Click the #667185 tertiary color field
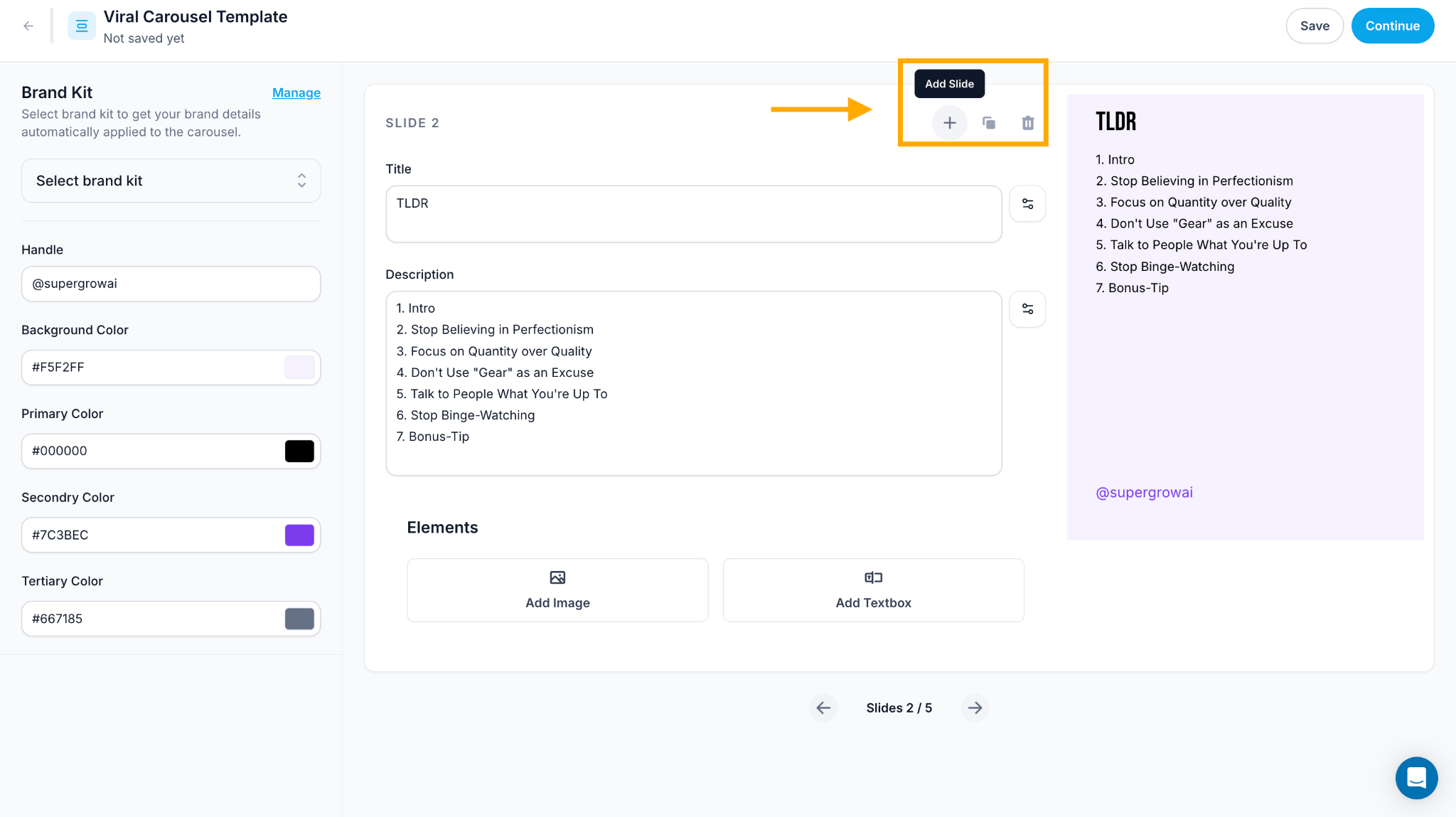The width and height of the screenshot is (1456, 817). click(x=171, y=619)
